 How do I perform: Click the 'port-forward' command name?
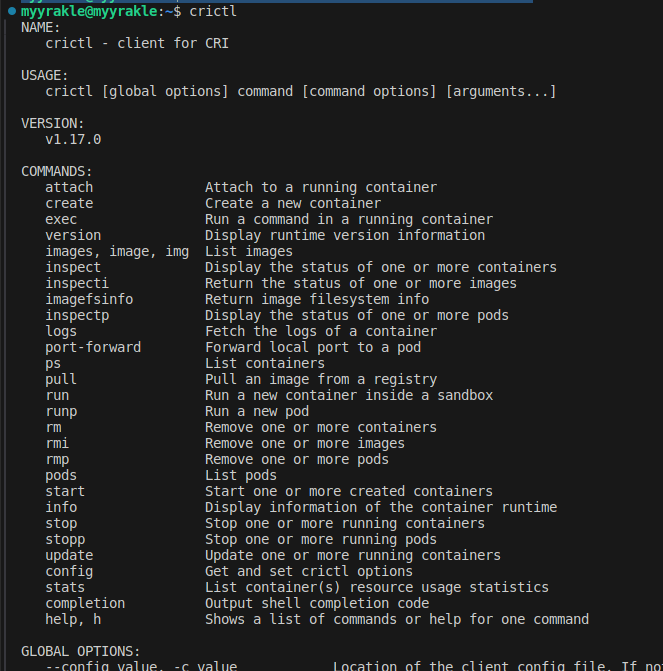93,347
